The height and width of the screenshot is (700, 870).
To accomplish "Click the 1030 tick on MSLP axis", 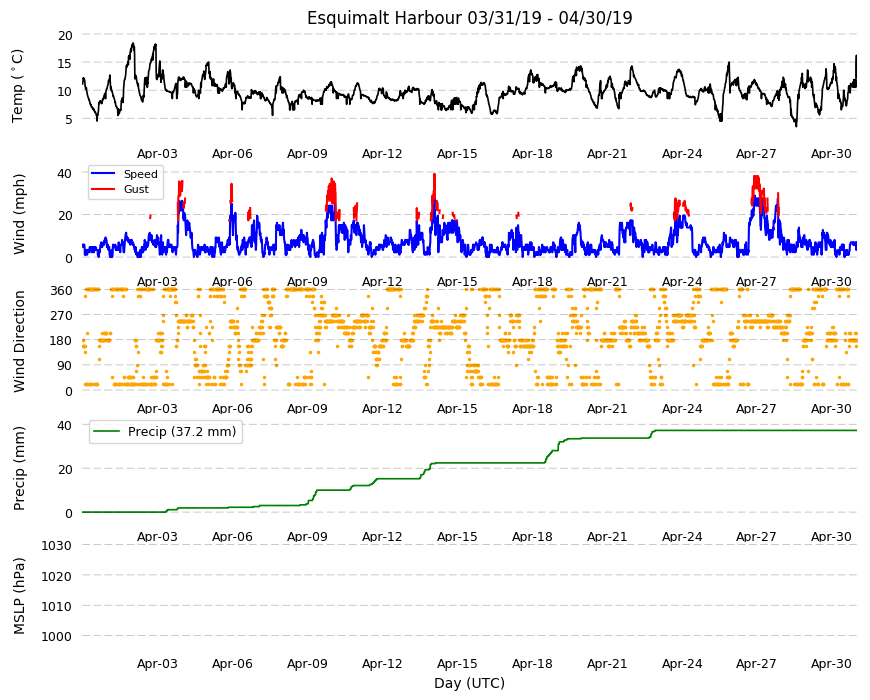I will click(57, 546).
